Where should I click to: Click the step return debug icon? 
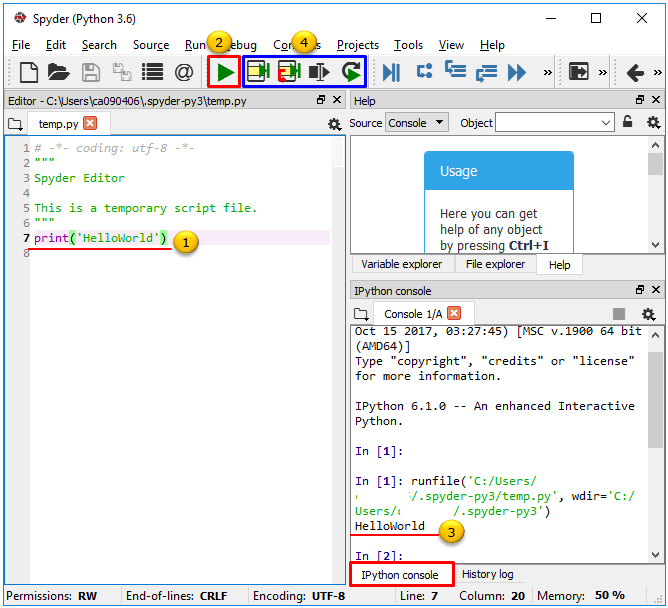pos(486,73)
